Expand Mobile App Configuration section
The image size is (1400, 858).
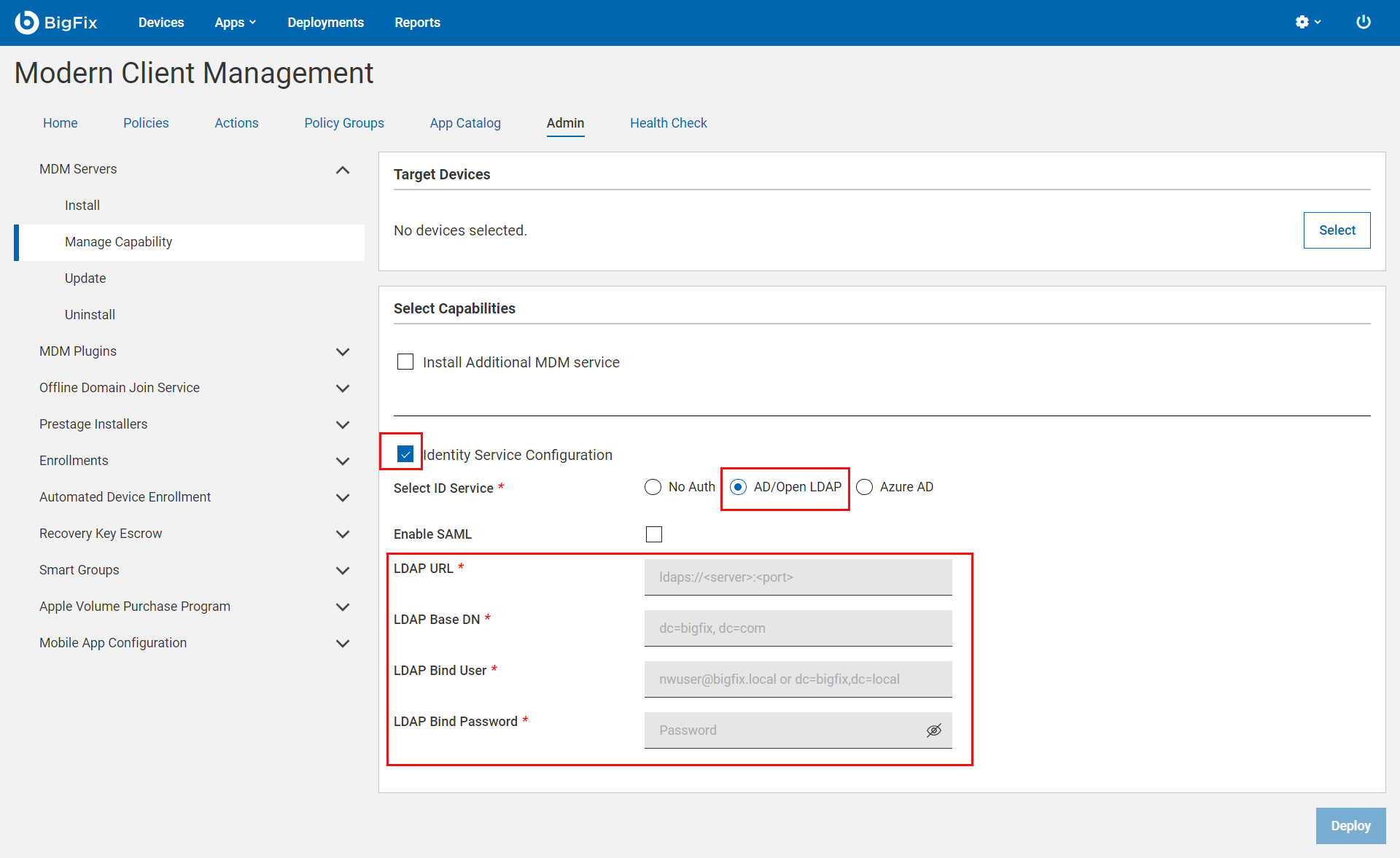click(x=342, y=644)
